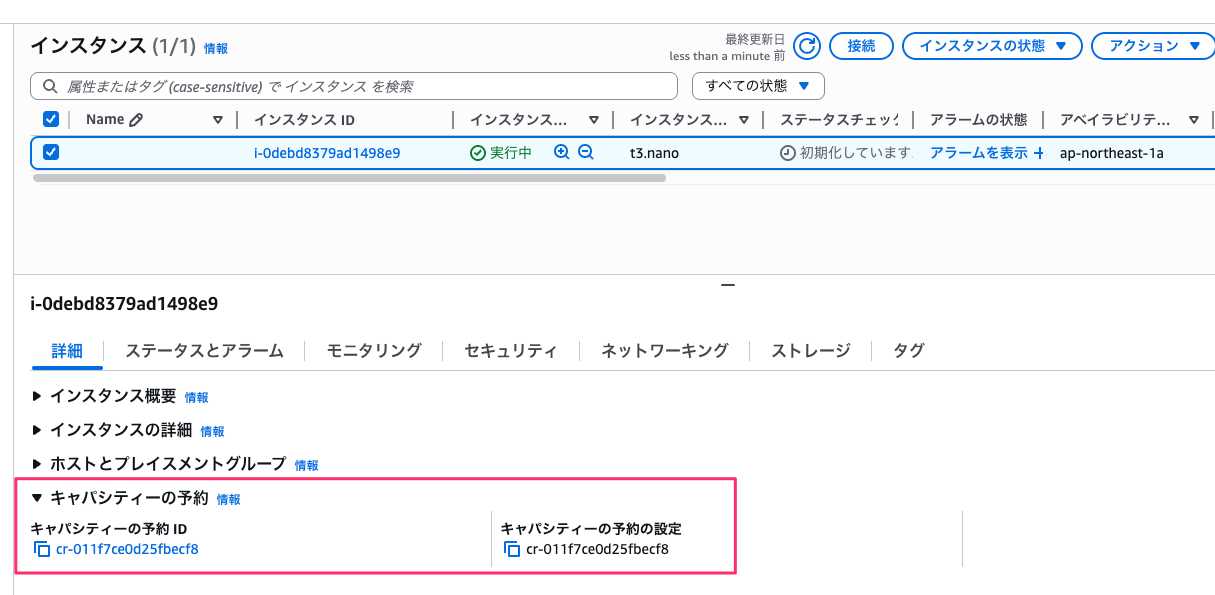The width and height of the screenshot is (1215, 595).
Task: Open the インスタンスの状態 dropdown
Action: [992, 46]
